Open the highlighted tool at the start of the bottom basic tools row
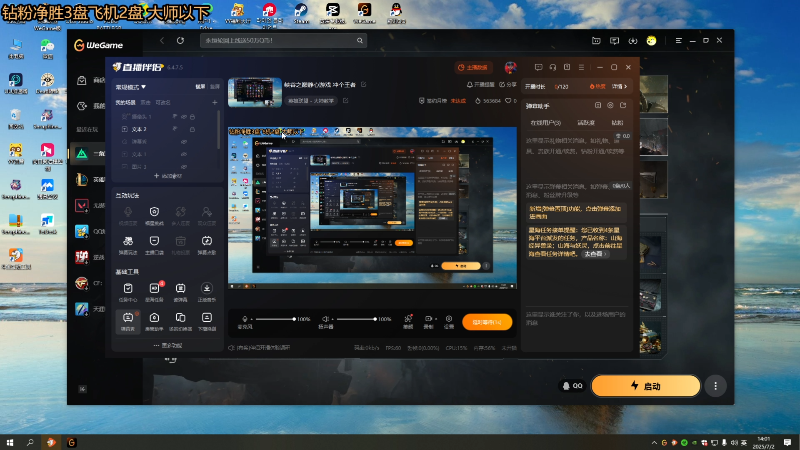This screenshot has width=800, height=450. tap(128, 321)
